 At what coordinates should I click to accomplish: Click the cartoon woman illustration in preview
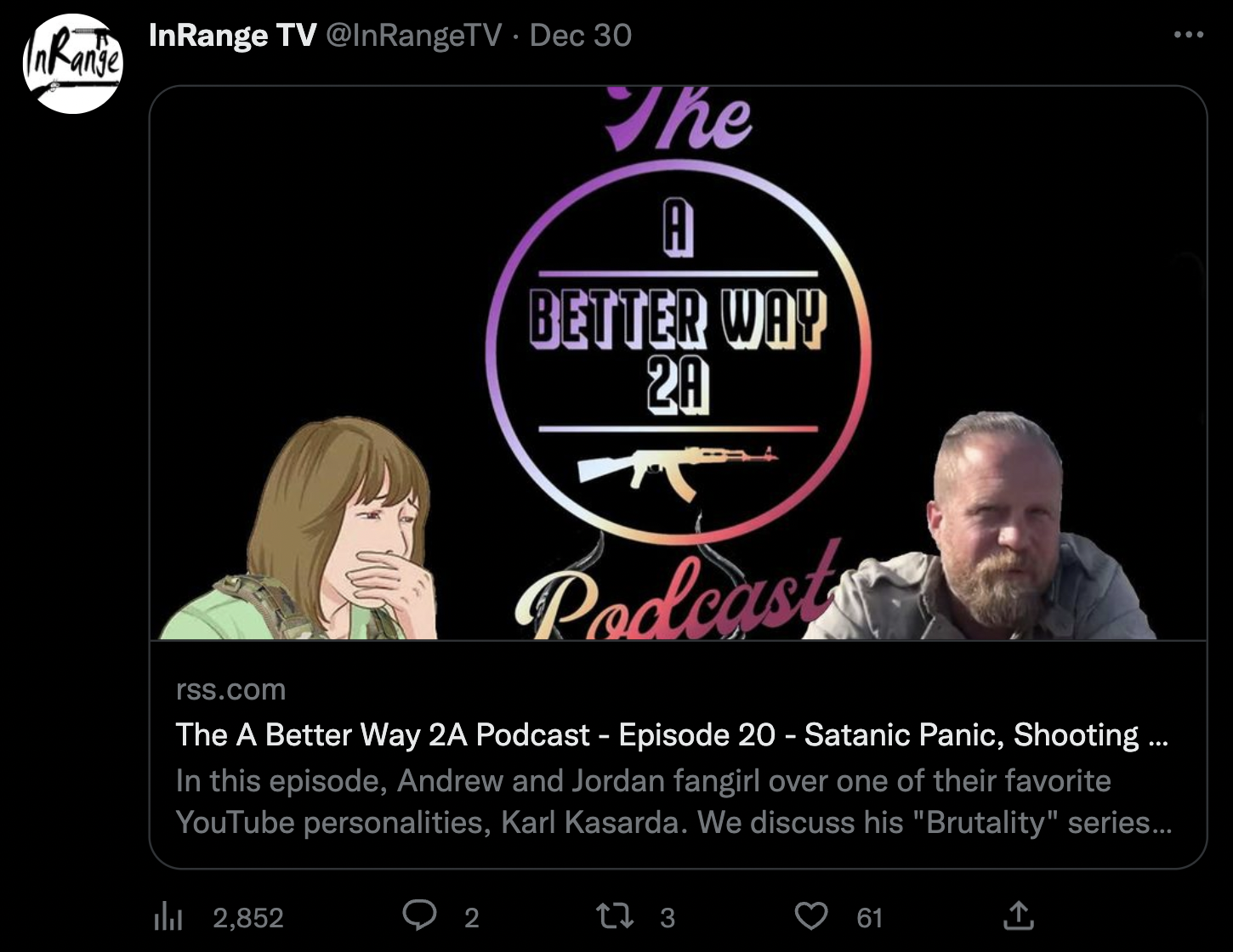click(x=302, y=529)
